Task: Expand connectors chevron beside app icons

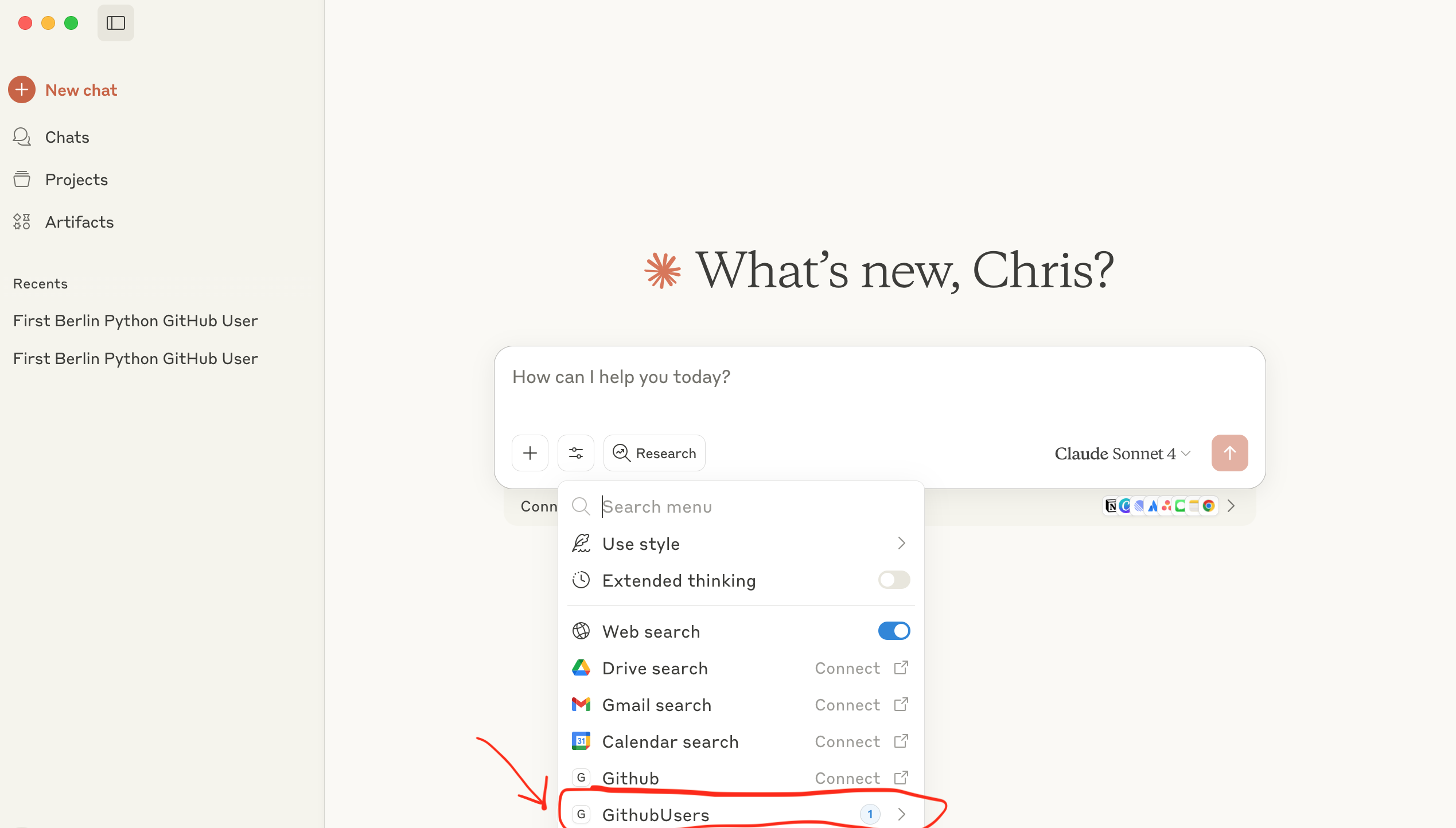Action: click(1231, 506)
